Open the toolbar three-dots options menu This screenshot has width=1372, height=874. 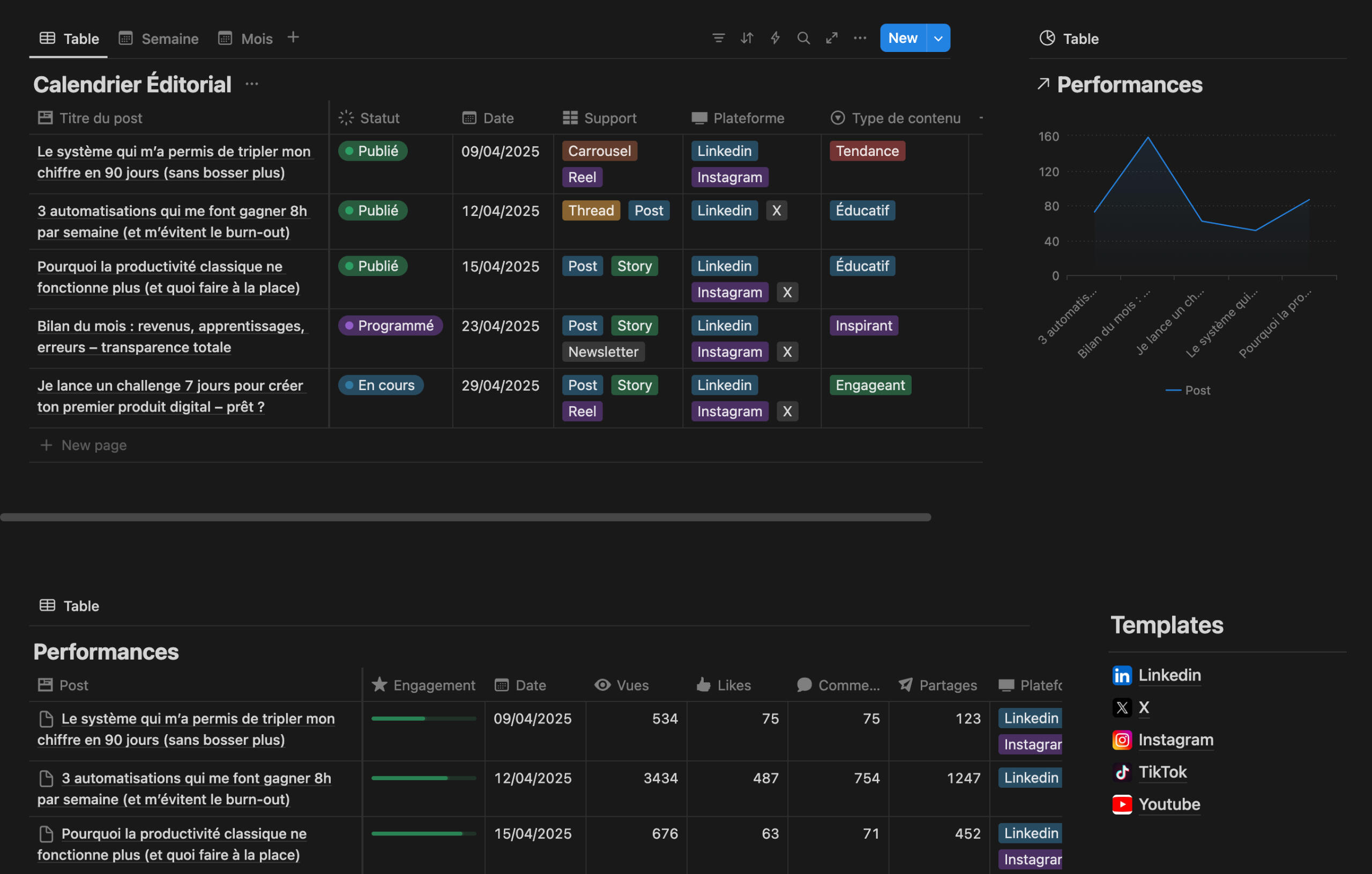pyautogui.click(x=860, y=38)
